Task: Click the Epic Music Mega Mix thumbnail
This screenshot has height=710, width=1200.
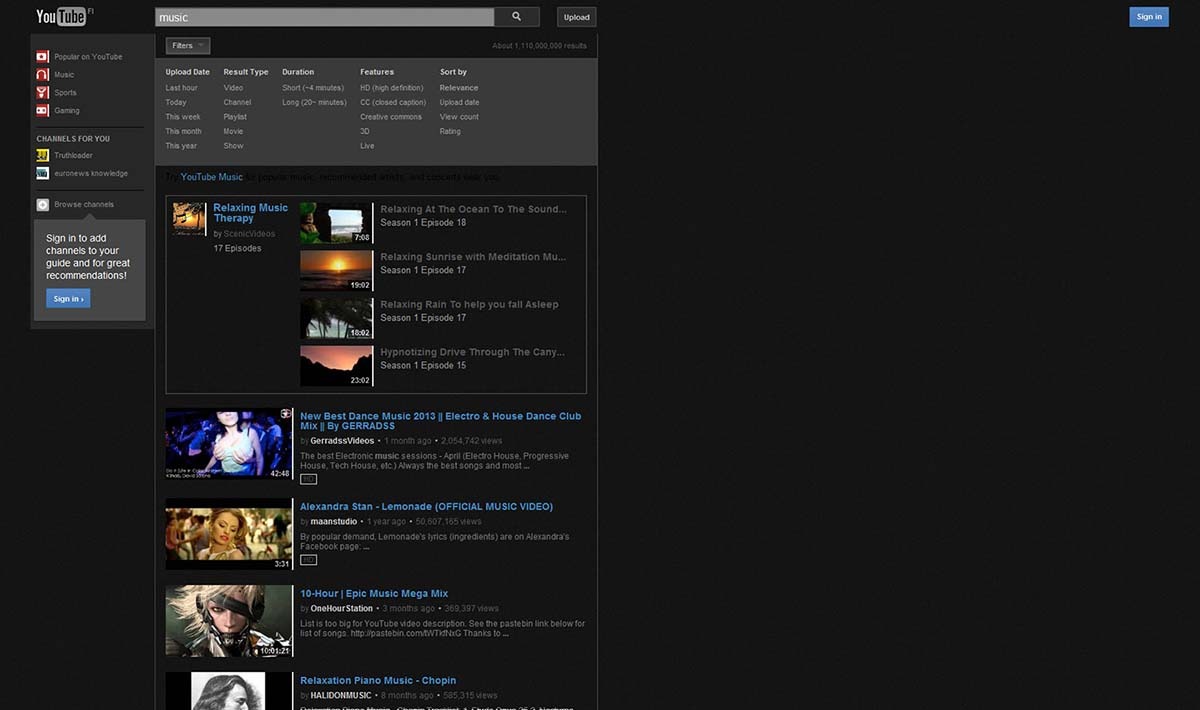Action: (229, 621)
